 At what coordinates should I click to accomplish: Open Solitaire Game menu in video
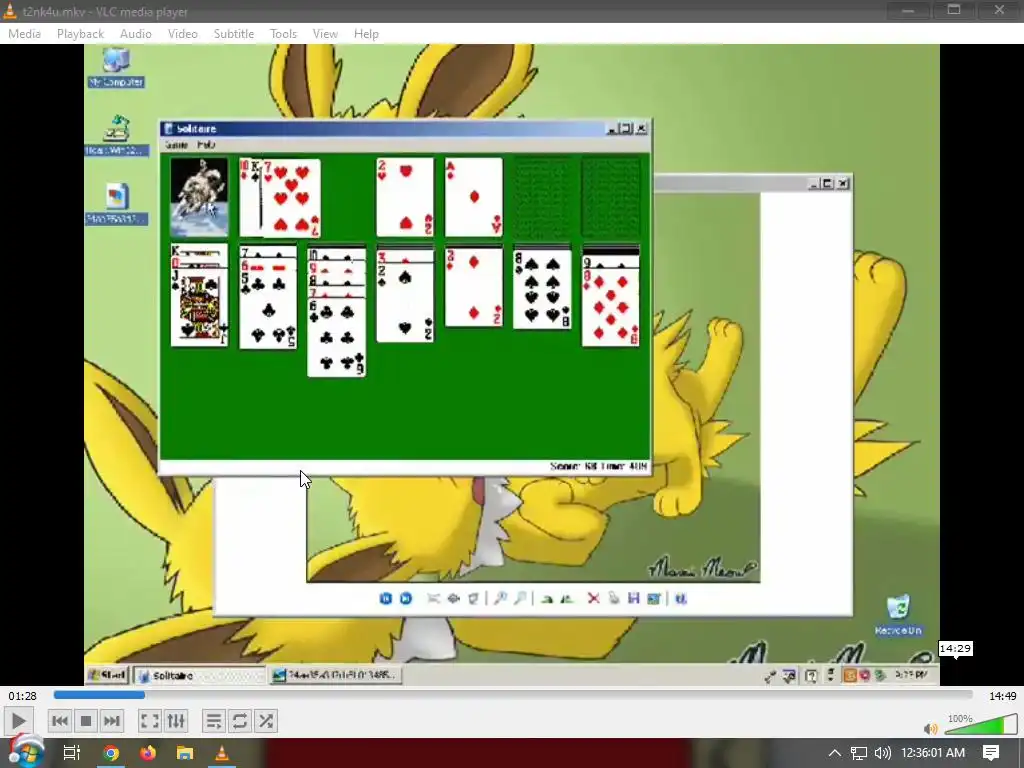[x=176, y=145]
